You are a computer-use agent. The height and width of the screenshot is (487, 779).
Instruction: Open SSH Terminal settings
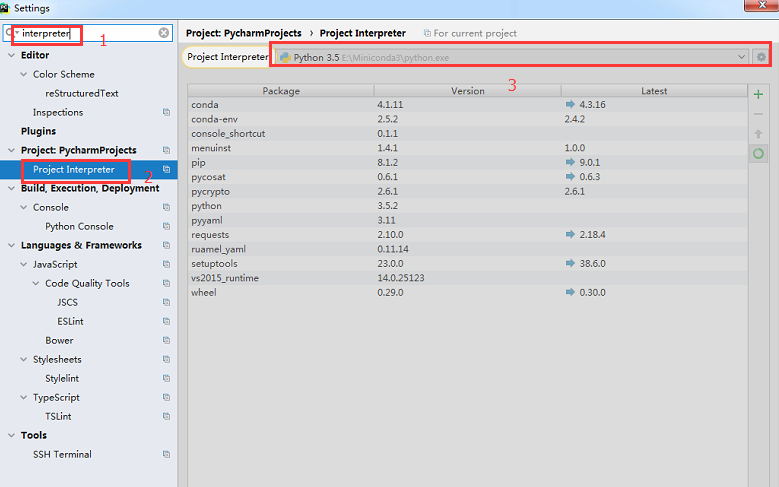(62, 454)
